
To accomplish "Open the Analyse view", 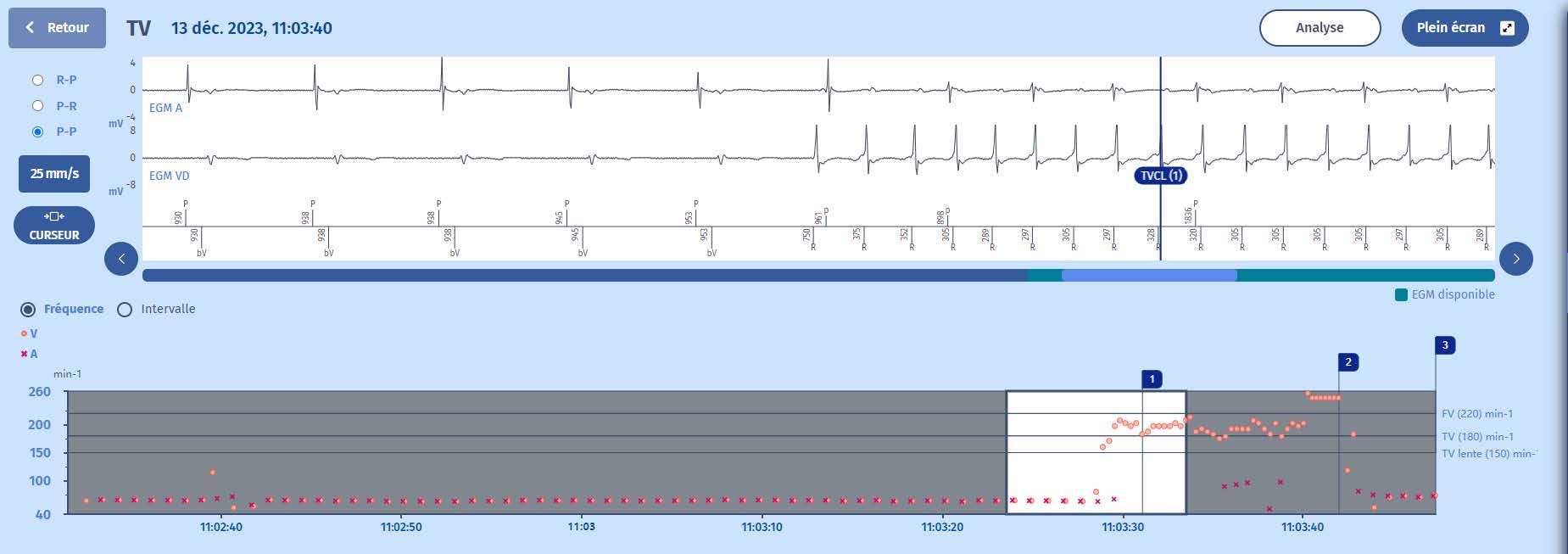I will (1320, 28).
